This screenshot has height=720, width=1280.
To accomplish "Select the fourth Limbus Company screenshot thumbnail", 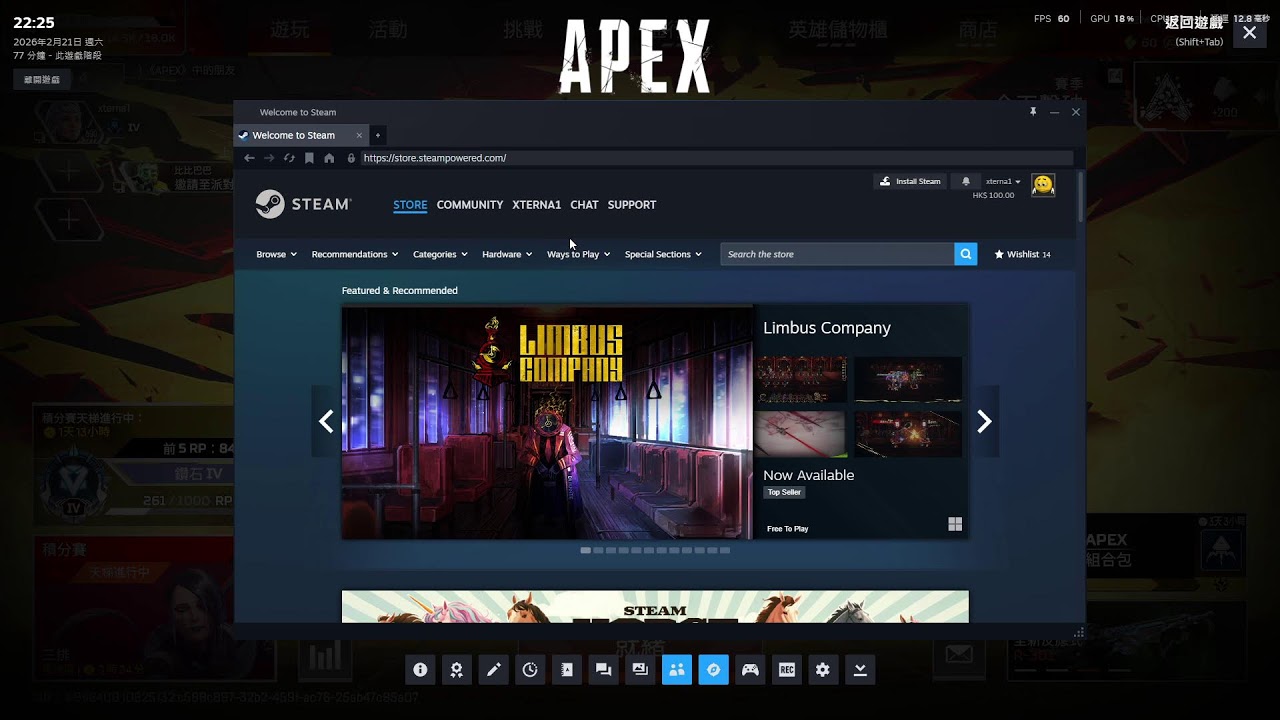I will [908, 434].
